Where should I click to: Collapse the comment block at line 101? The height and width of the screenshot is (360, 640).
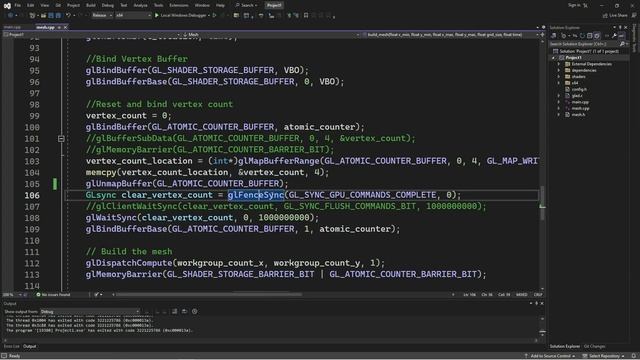(x=61, y=139)
